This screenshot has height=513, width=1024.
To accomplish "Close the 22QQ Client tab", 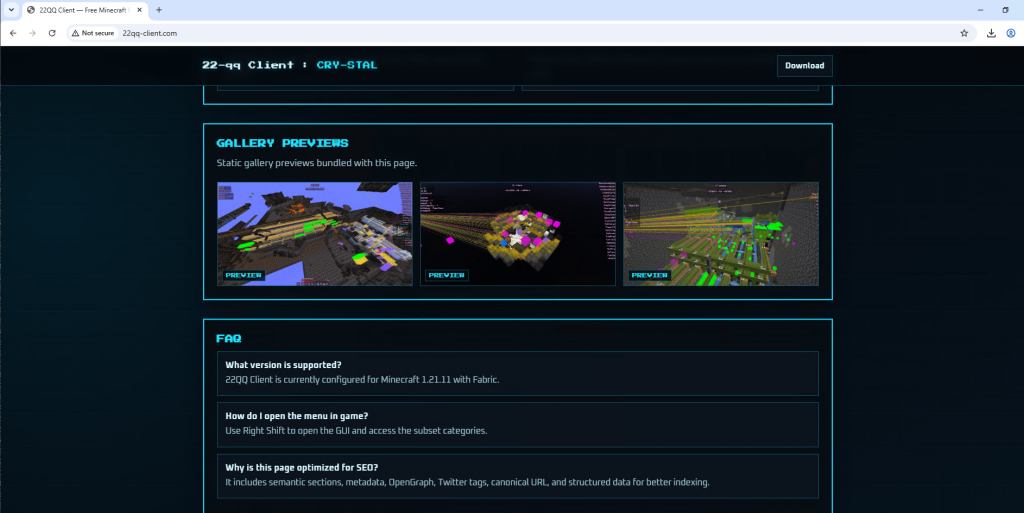I will pos(139,10).
